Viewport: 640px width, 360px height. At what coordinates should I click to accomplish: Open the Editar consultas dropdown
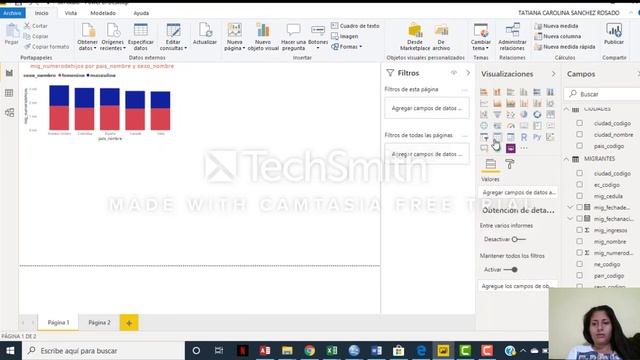(173, 45)
